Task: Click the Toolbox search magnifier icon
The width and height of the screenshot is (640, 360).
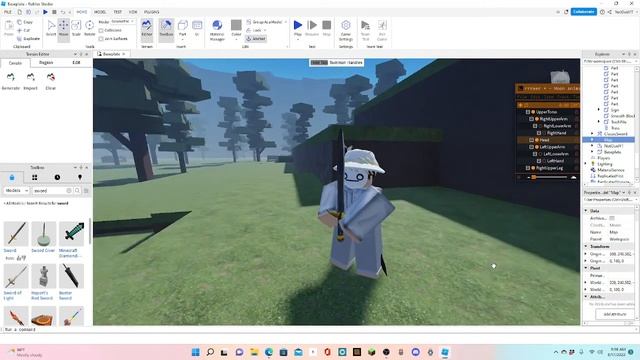Action: coord(77,191)
